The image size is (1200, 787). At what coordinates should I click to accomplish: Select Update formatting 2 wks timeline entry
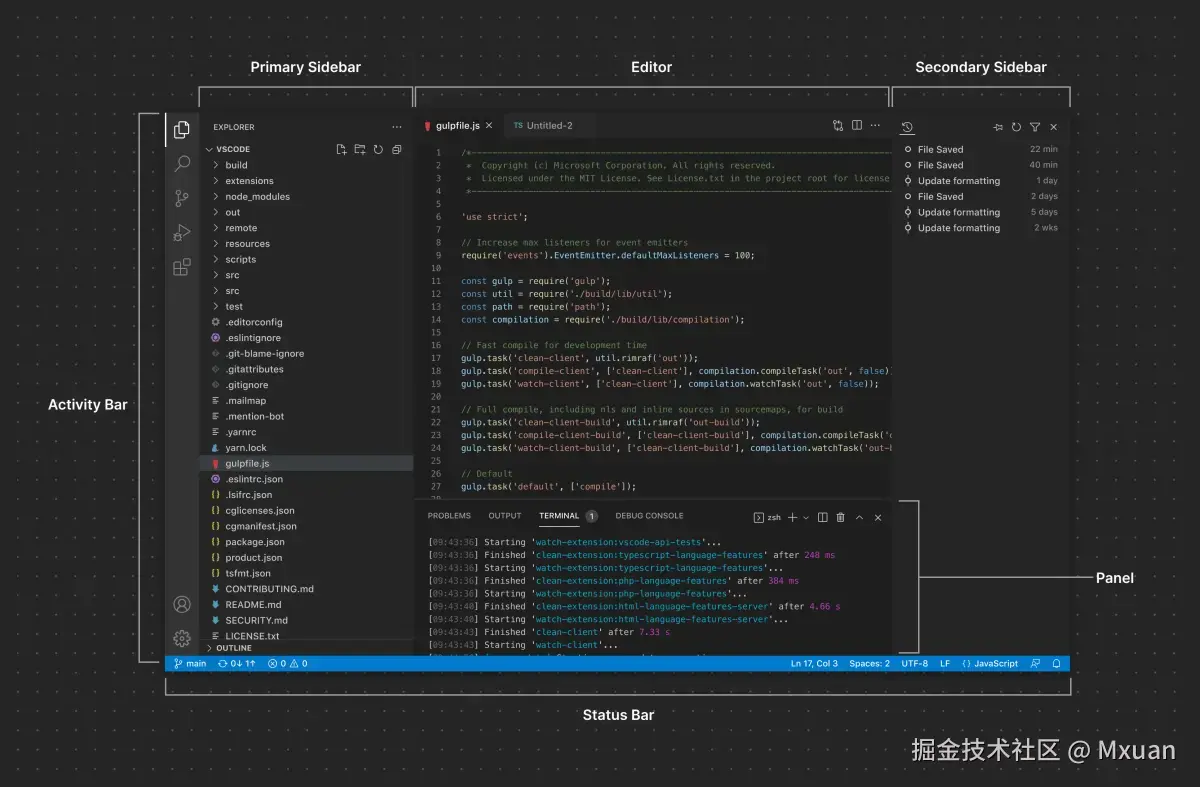point(980,228)
